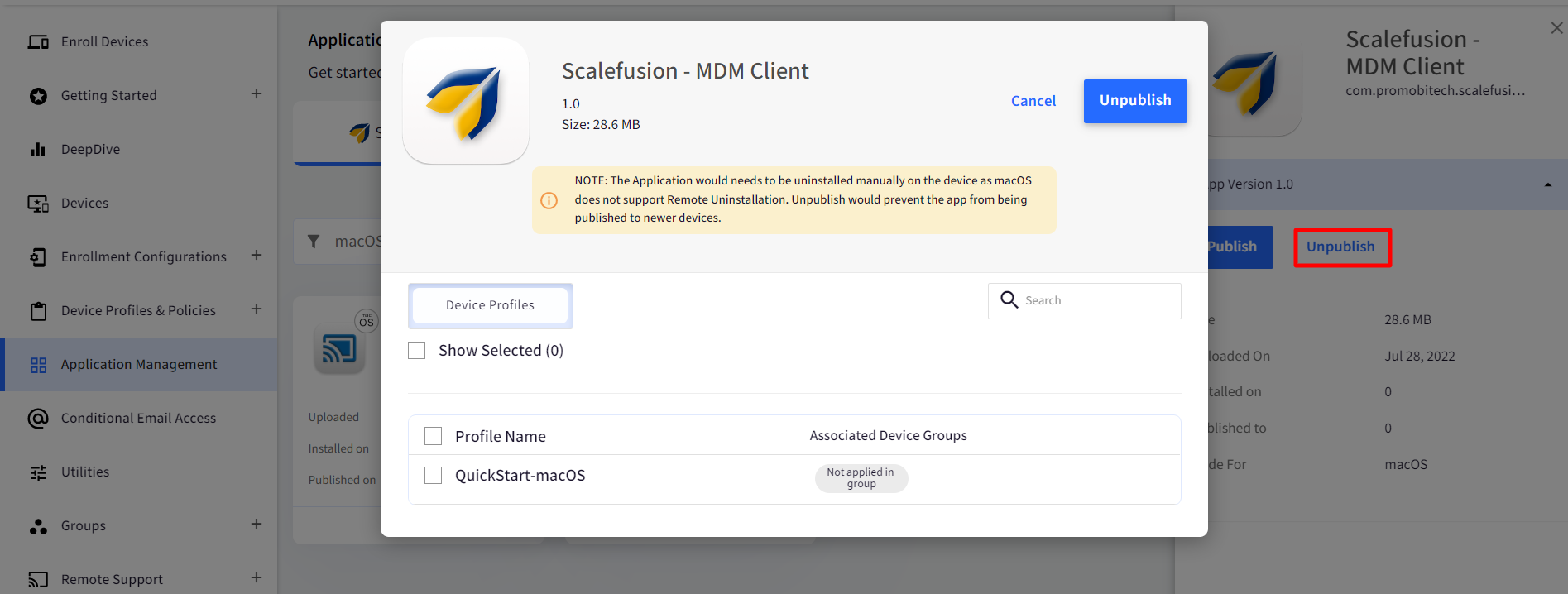This screenshot has width=1568, height=594.
Task: Open the Enroll Devices menu item
Action: click(x=105, y=42)
